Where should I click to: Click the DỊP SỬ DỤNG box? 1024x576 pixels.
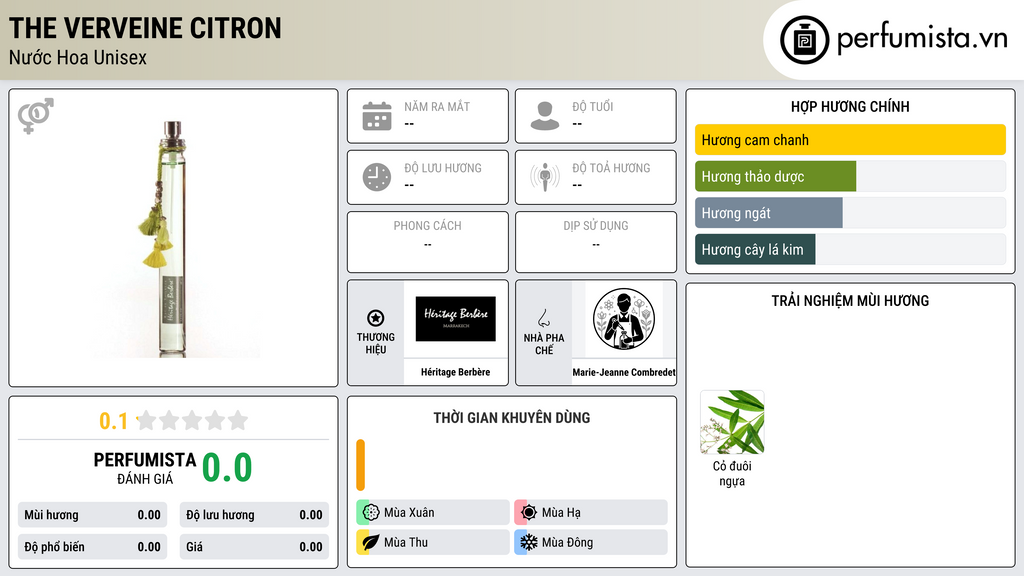tap(596, 242)
